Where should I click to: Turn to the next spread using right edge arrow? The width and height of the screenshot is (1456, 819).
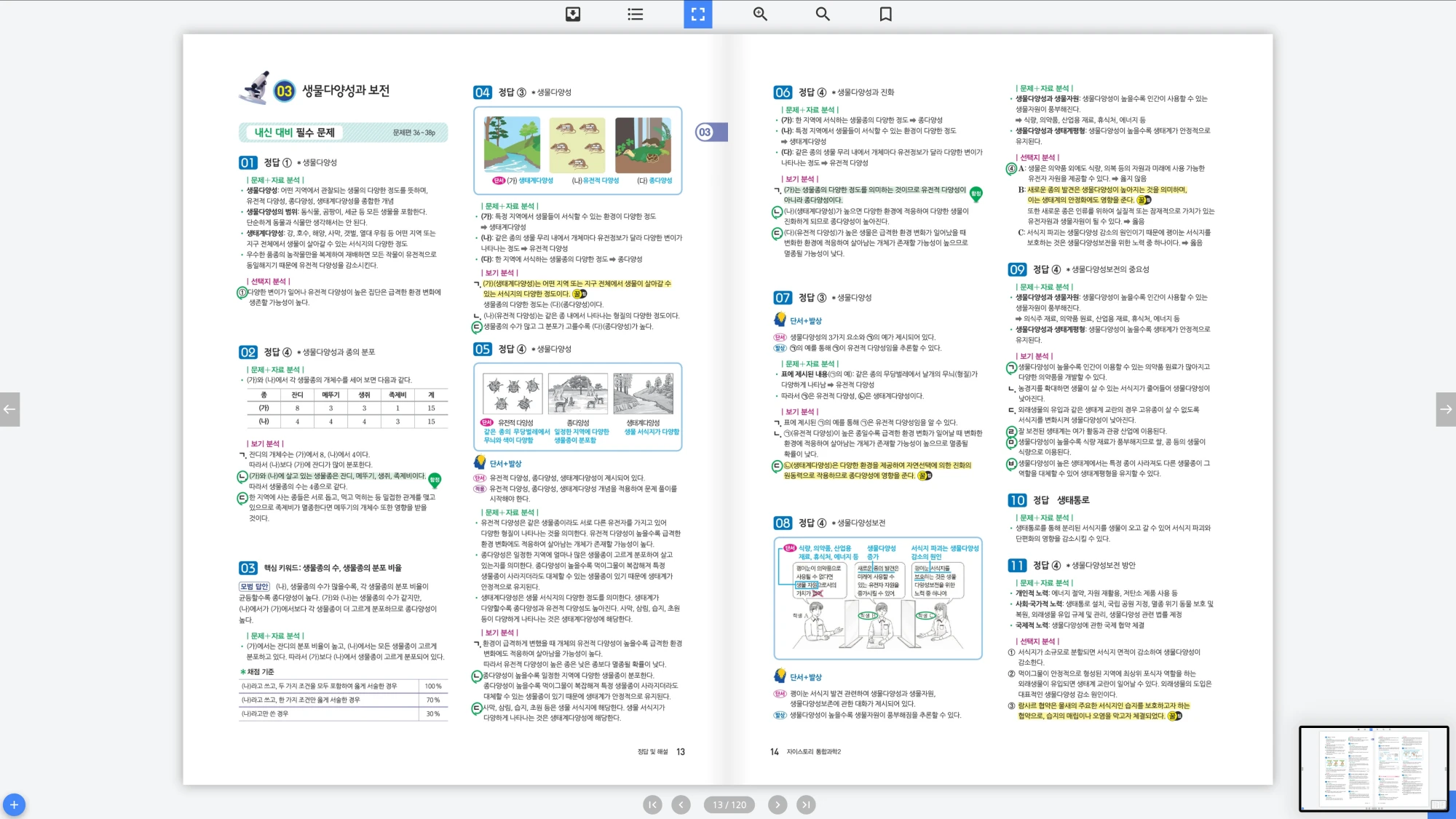pos(1446,409)
